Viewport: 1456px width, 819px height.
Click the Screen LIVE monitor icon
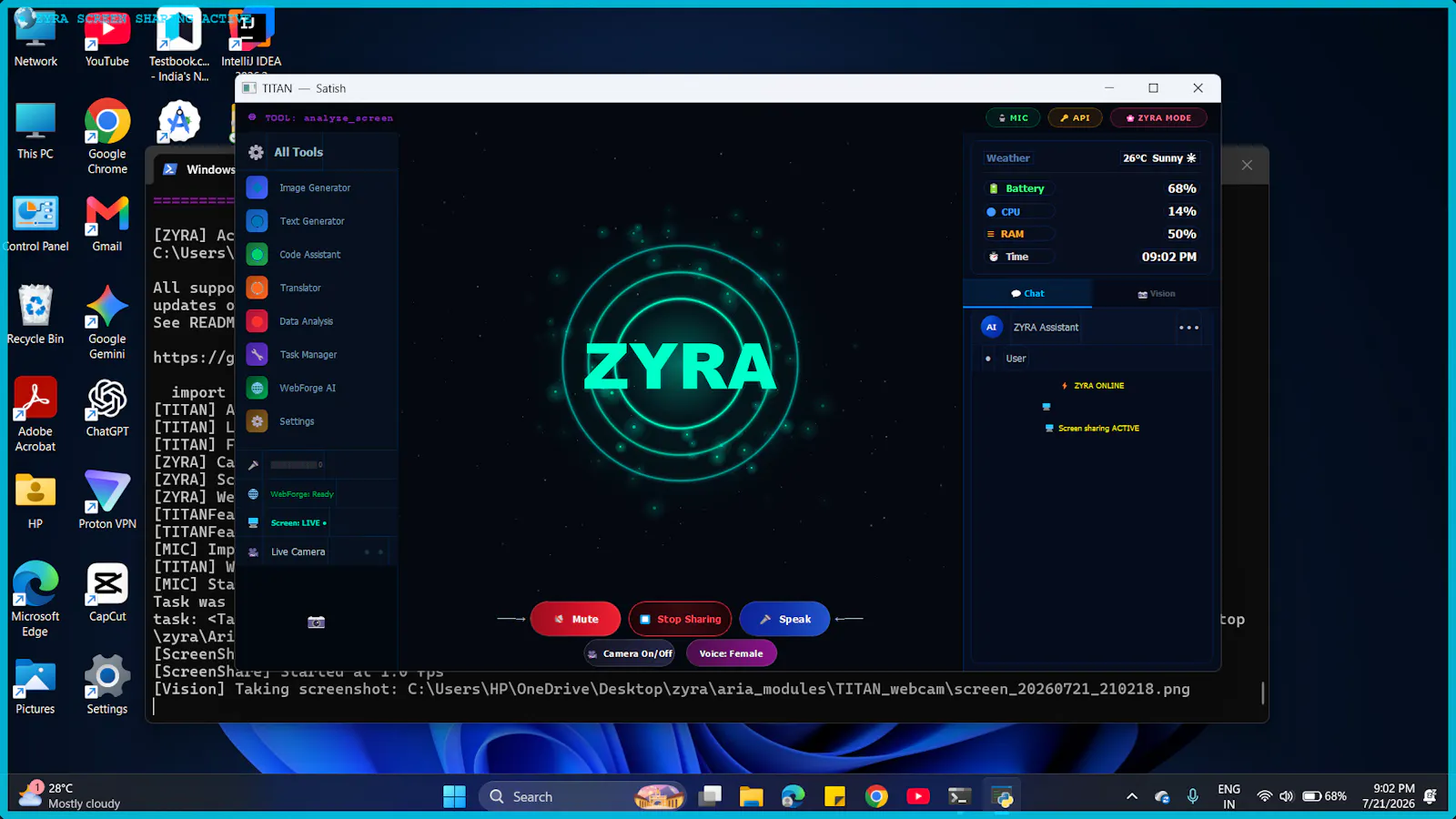(x=253, y=522)
